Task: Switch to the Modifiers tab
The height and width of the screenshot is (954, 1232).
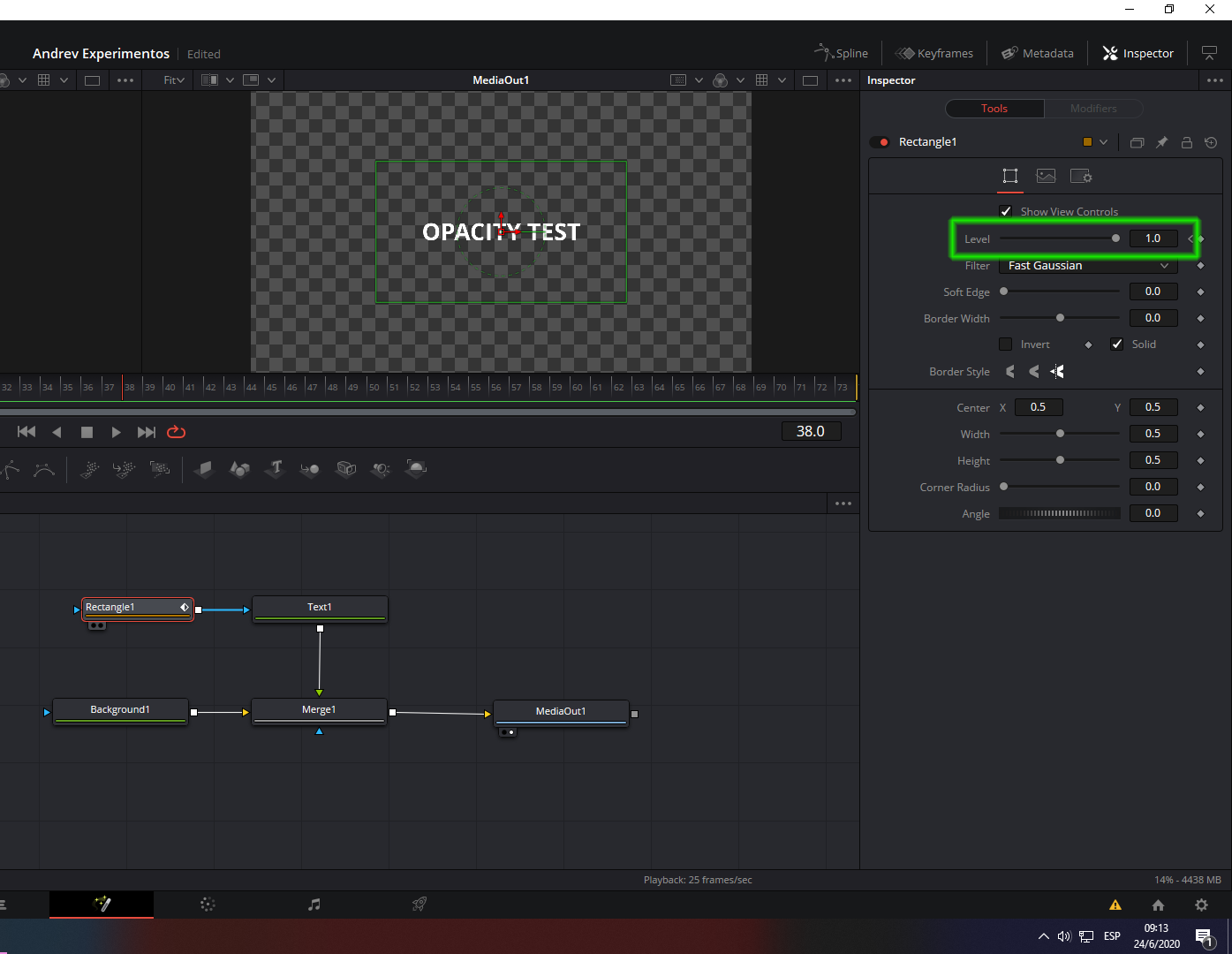Action: [x=1093, y=109]
